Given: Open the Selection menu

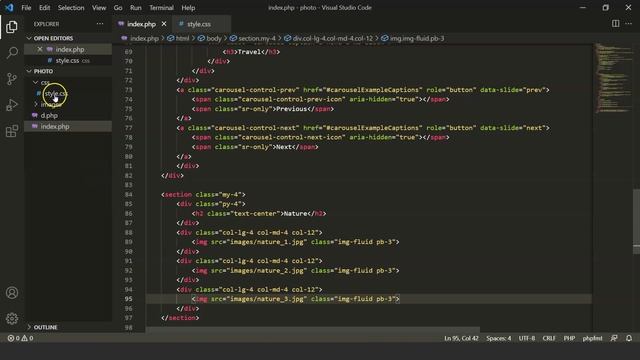Looking at the screenshot, I should pyautogui.click(x=71, y=8).
